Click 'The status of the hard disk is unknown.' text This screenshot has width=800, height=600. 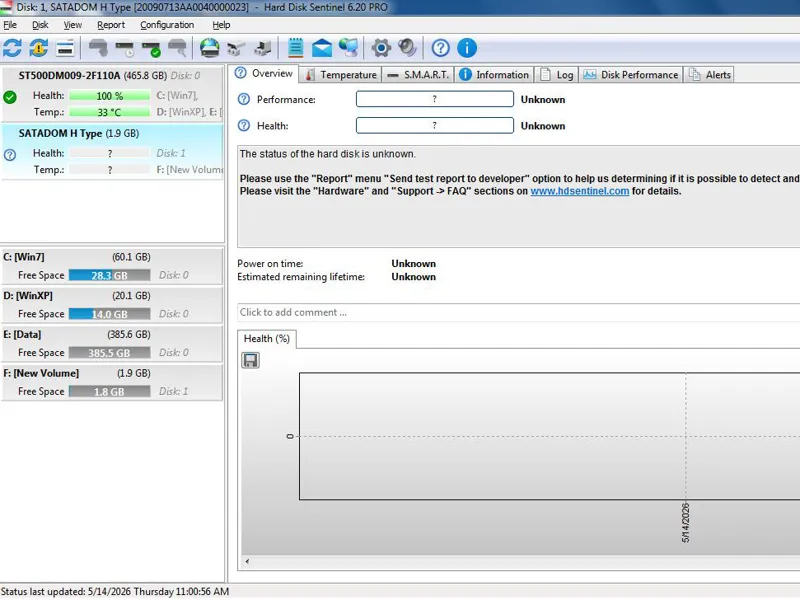[x=328, y=154]
